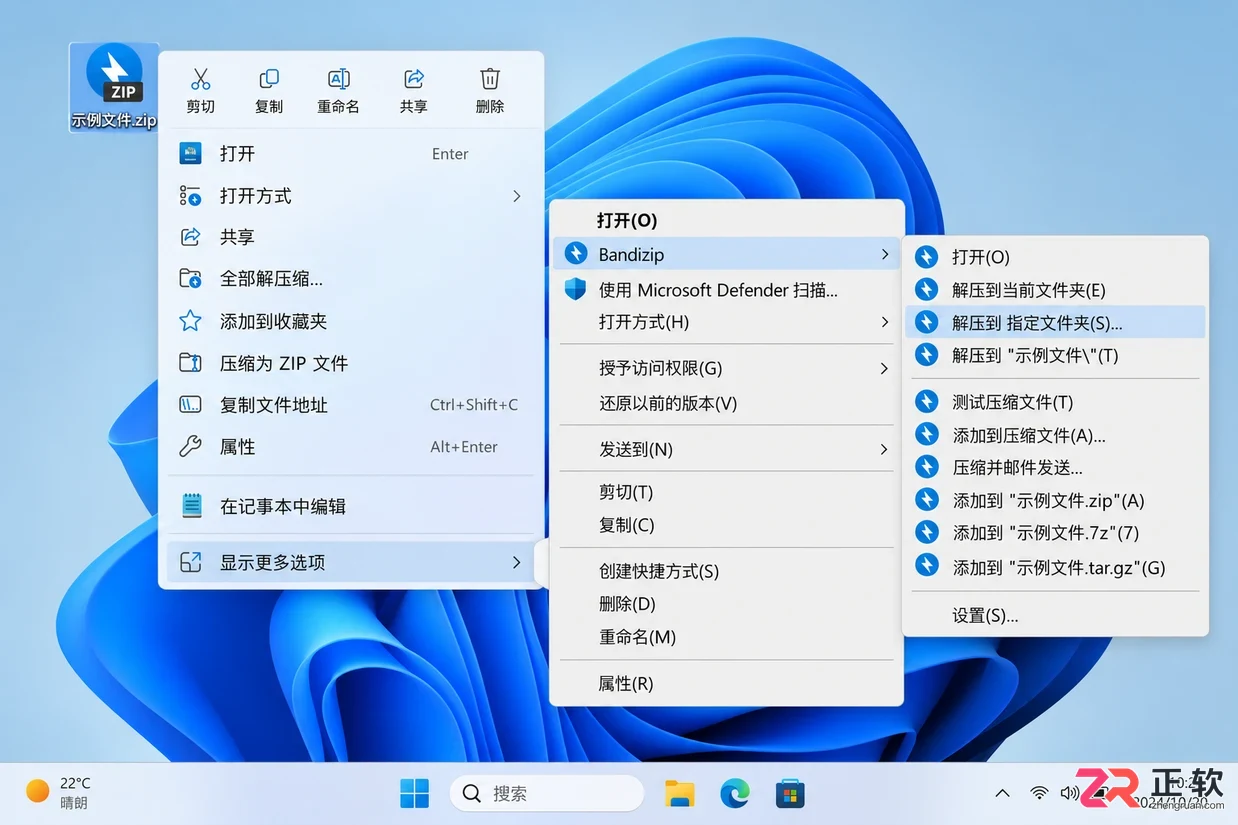Expand 打开方式(H) submenu
This screenshot has height=825, width=1238.
[727, 322]
